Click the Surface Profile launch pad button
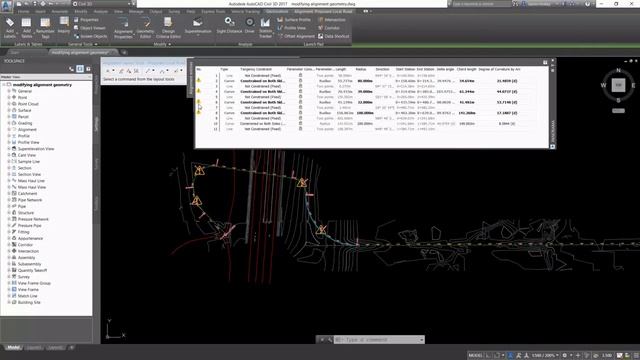 (x=294, y=20)
